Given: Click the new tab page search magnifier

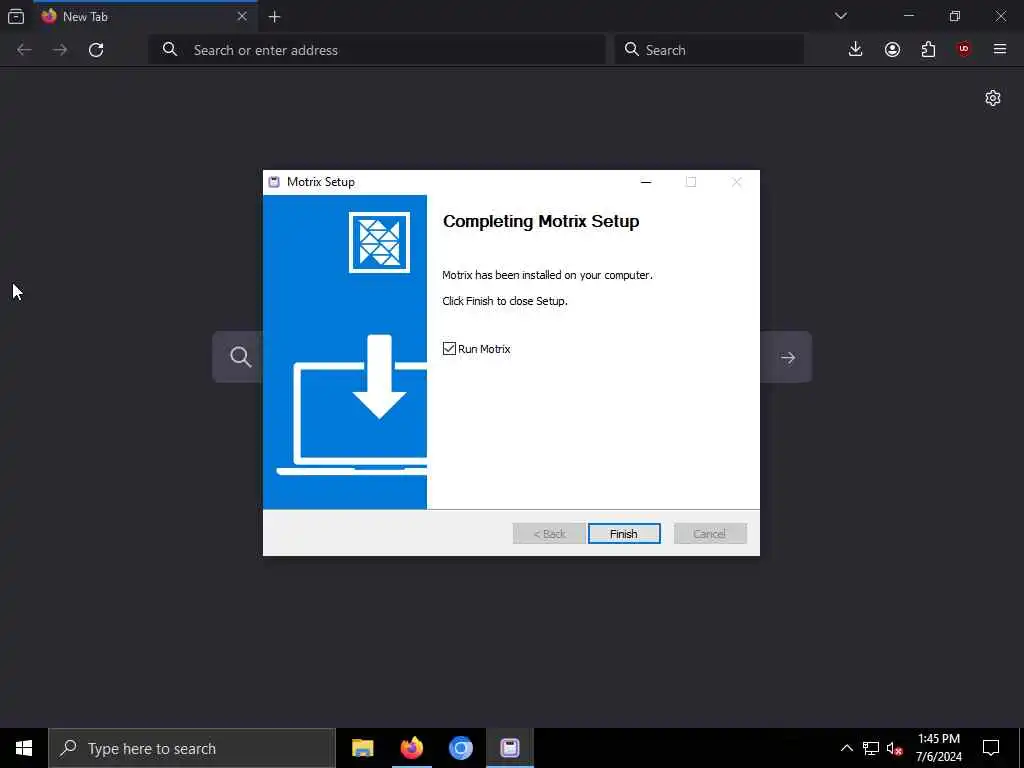Looking at the screenshot, I should (x=240, y=357).
